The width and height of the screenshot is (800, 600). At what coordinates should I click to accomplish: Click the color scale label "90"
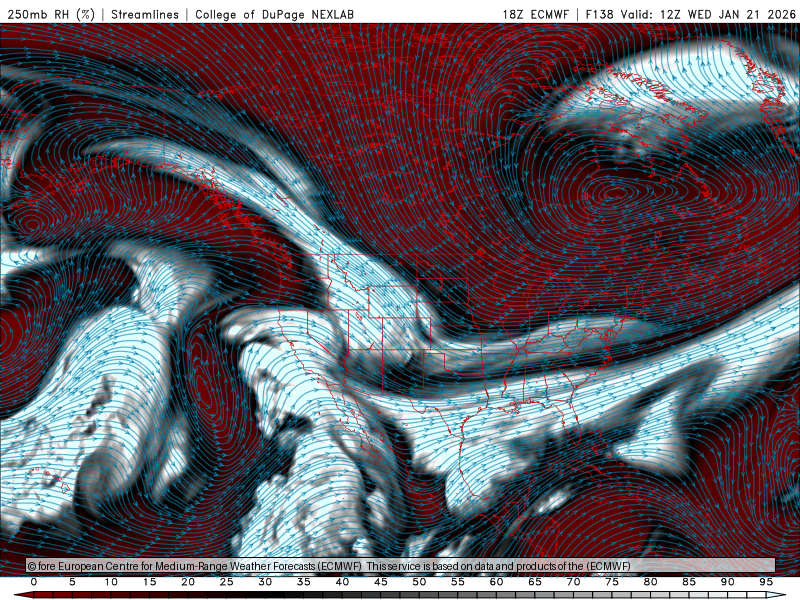pyautogui.click(x=728, y=582)
